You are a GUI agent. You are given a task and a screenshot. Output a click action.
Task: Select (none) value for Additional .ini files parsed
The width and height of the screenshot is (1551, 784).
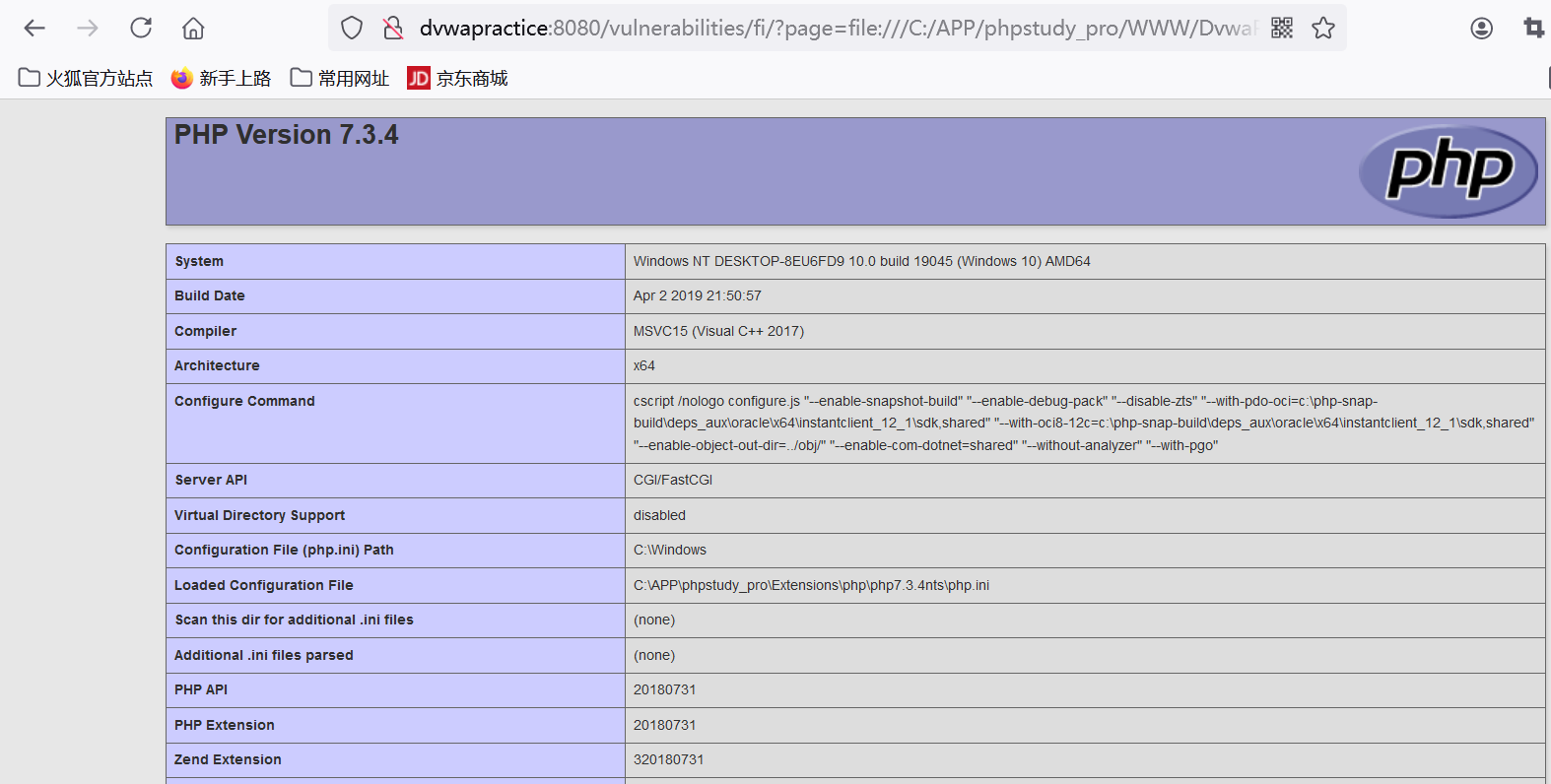(x=654, y=655)
